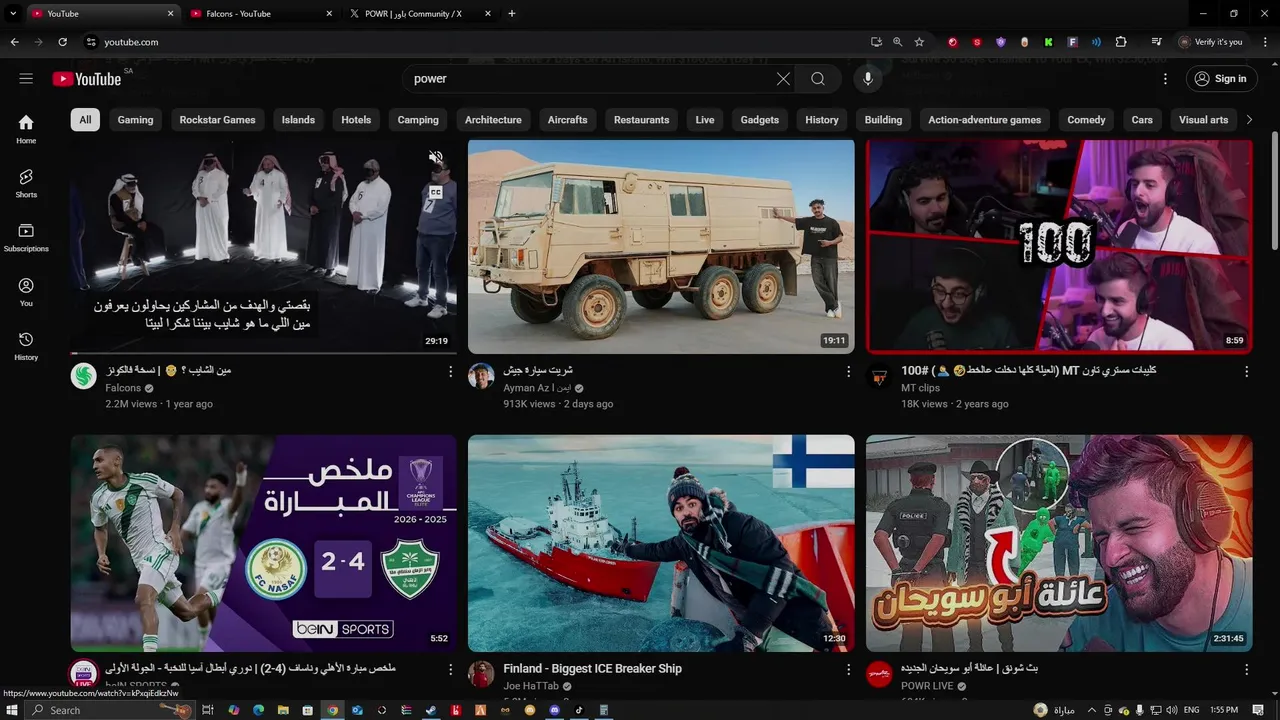The width and height of the screenshot is (1280, 720).
Task: Select the Rockstar Games filter chip
Action: pos(217,120)
